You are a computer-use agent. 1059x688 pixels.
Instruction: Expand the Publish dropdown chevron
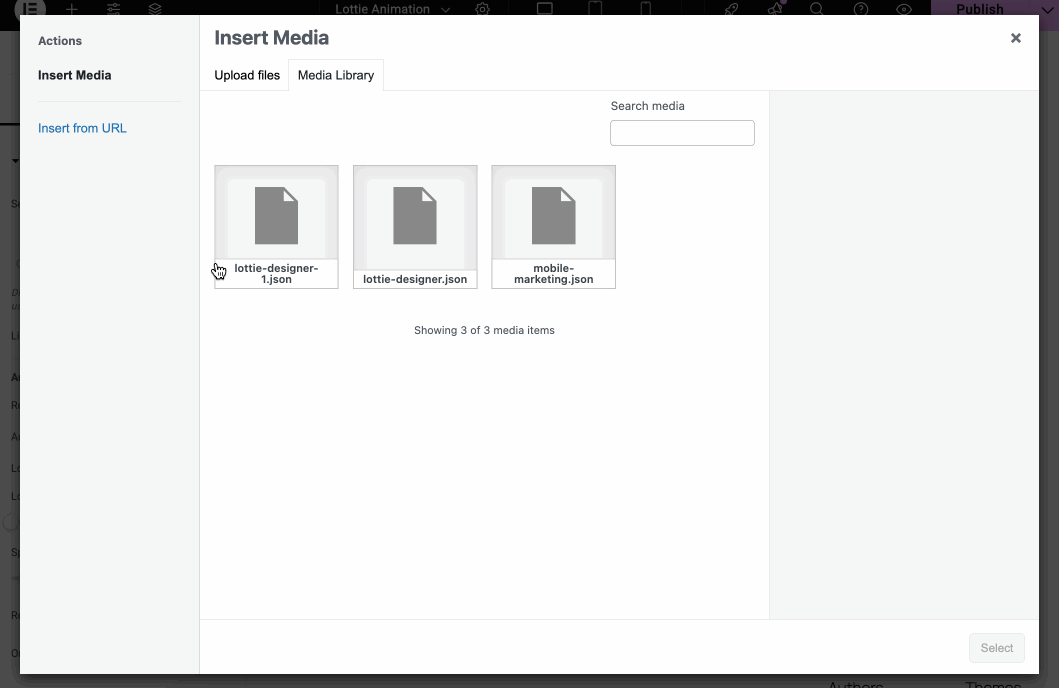pyautogui.click(x=1045, y=9)
